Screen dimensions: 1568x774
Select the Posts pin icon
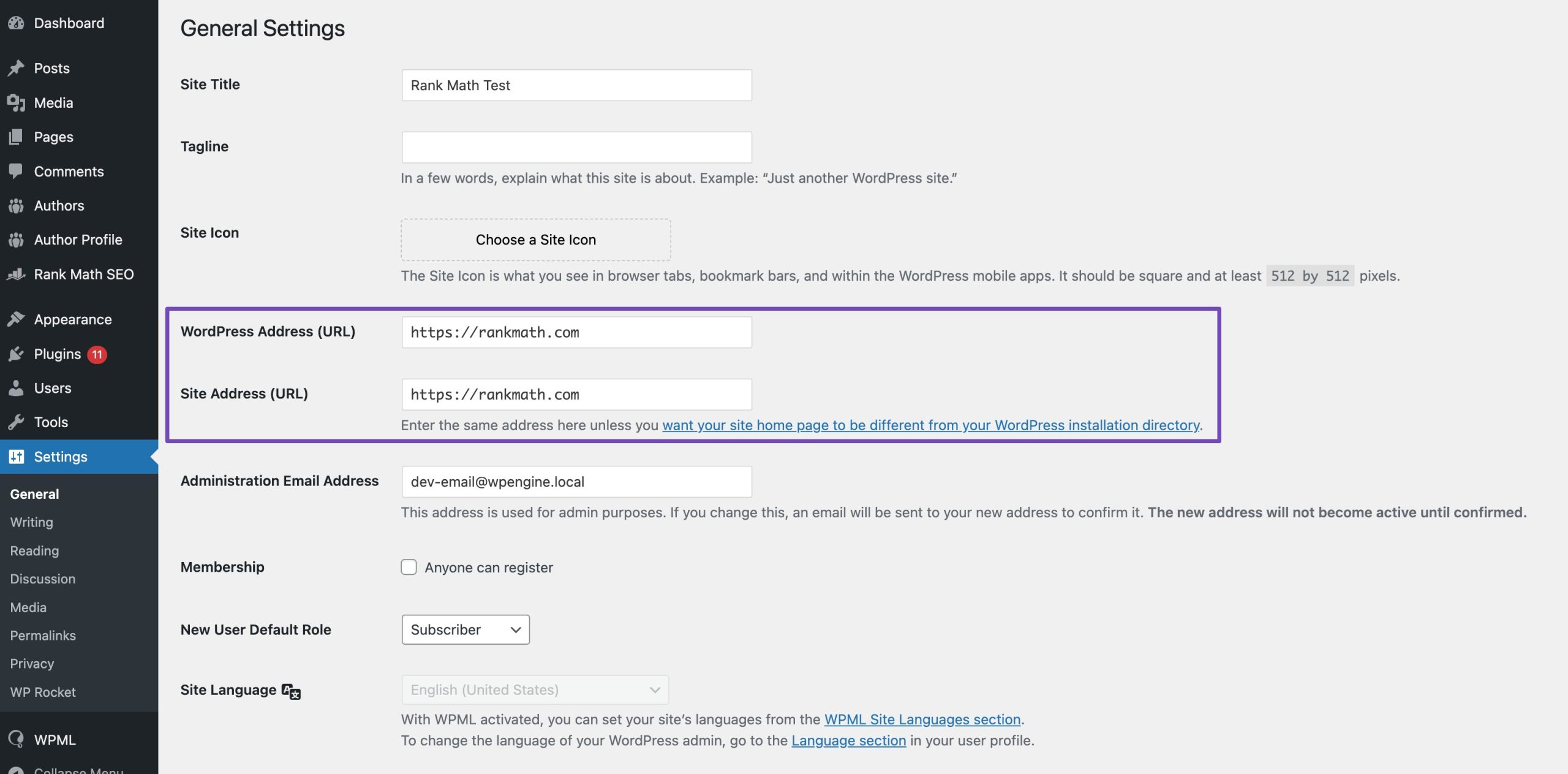coord(17,68)
